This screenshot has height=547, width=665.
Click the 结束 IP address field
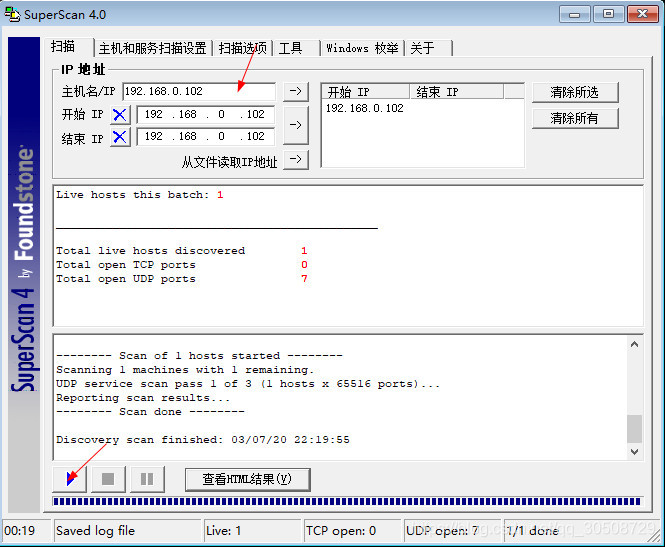point(205,137)
